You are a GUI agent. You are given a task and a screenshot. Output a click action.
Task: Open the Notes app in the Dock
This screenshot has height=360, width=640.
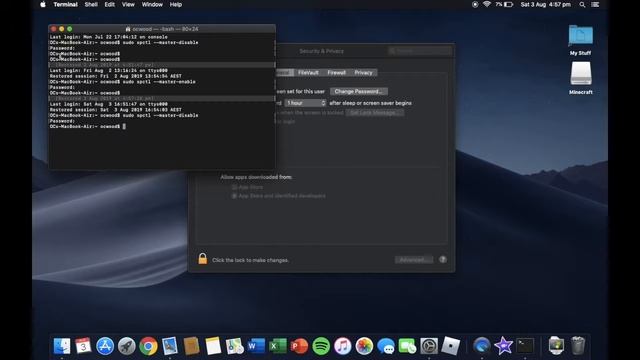coord(213,346)
